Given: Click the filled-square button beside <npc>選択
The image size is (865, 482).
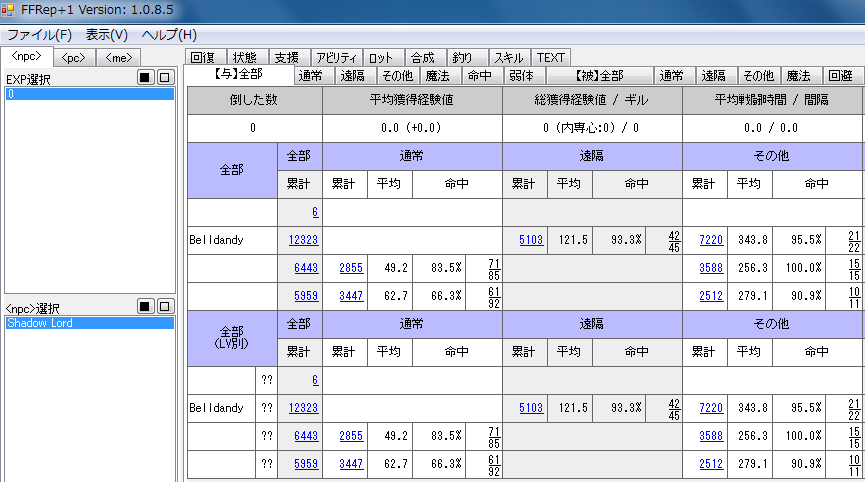Looking at the screenshot, I should coord(146,307).
